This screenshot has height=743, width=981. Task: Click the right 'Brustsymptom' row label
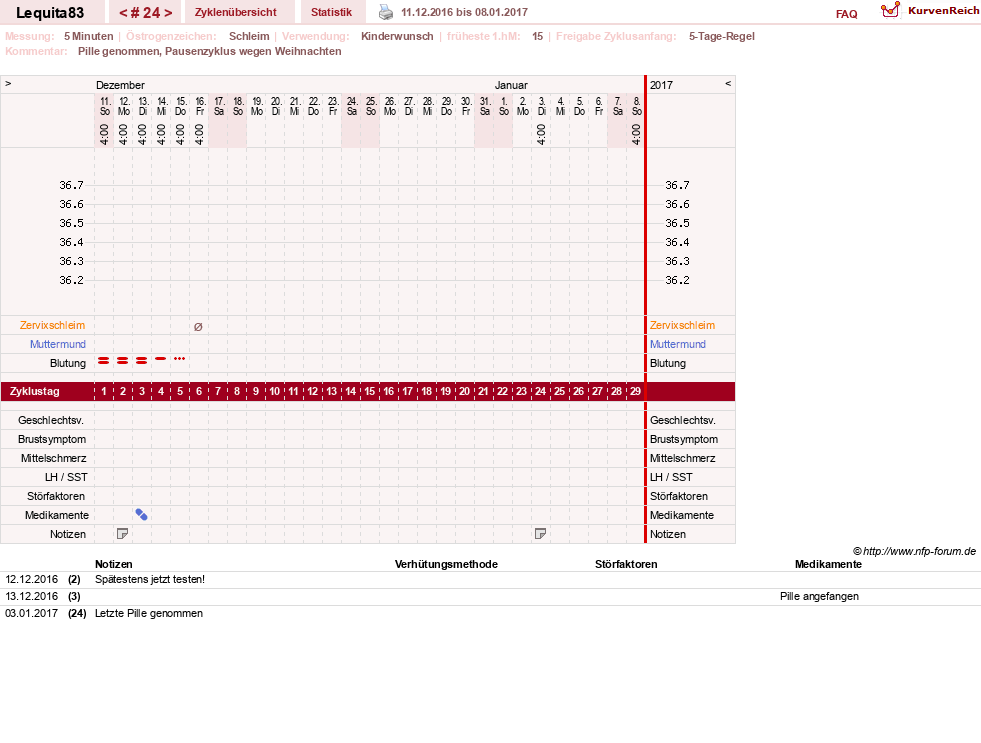[x=684, y=439]
